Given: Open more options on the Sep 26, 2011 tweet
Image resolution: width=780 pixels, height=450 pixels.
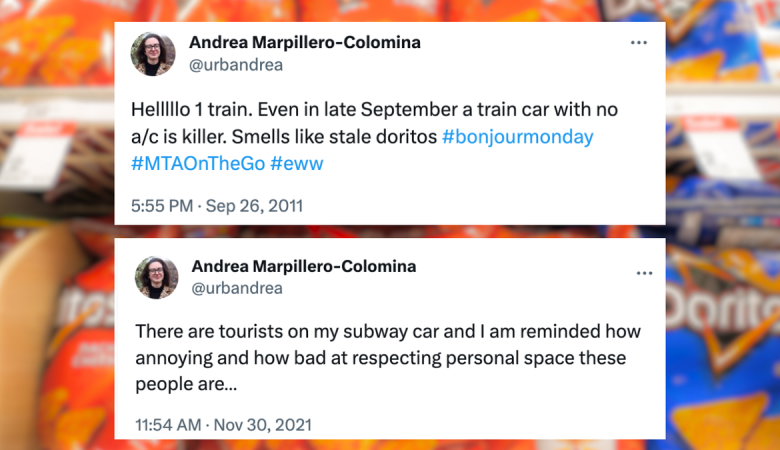Looking at the screenshot, I should (639, 43).
